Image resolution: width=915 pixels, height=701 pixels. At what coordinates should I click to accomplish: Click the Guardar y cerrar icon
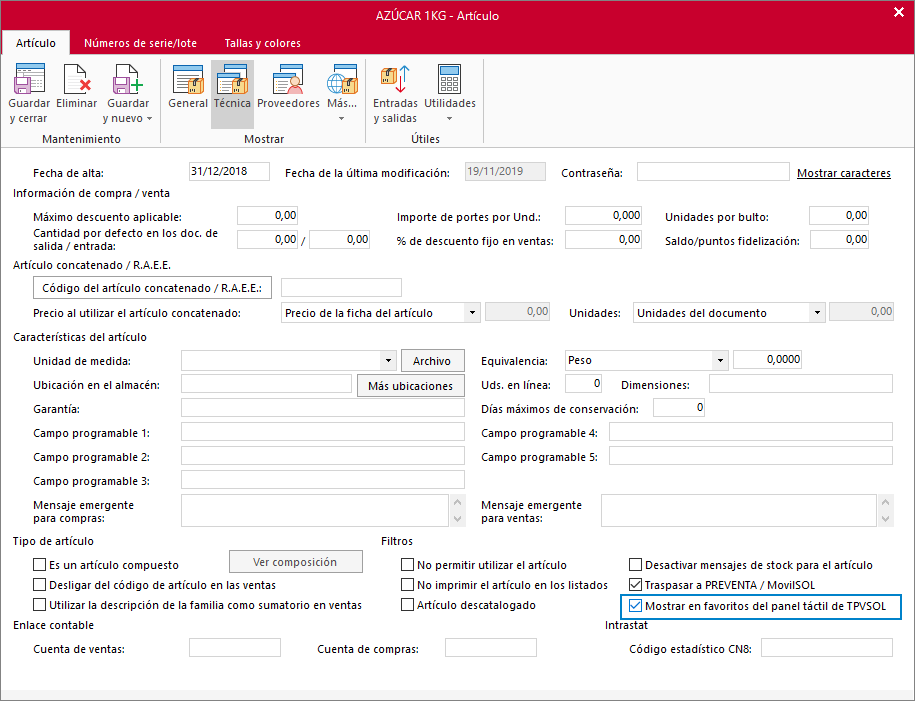(x=29, y=79)
